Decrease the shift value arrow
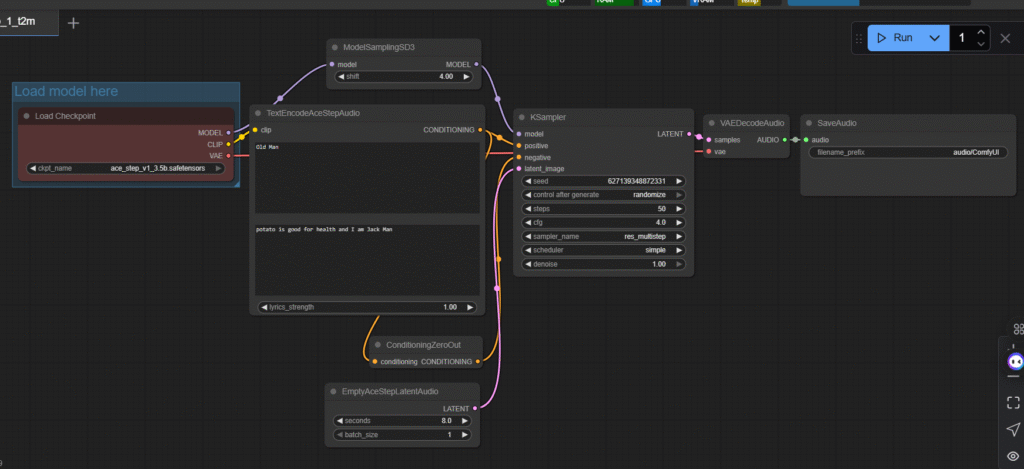 click(340, 76)
